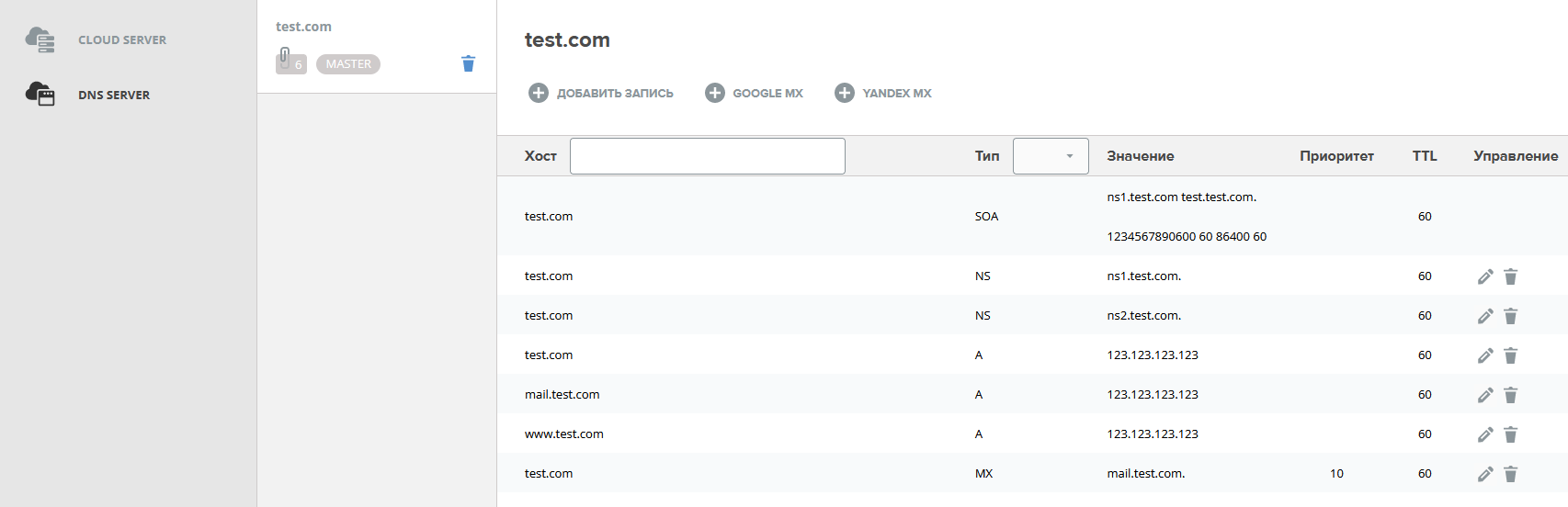Click the MASTER badge on test.com
The image size is (1568, 507).
pyautogui.click(x=348, y=64)
